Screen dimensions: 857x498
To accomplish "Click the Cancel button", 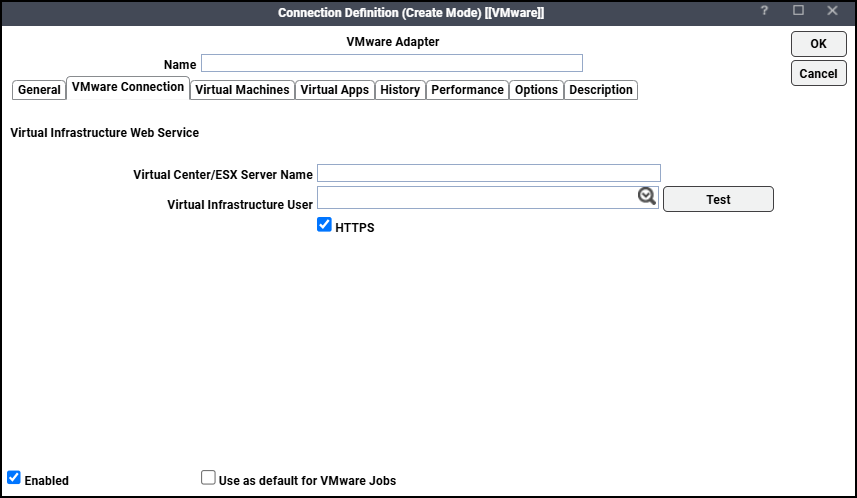I will tap(818, 73).
